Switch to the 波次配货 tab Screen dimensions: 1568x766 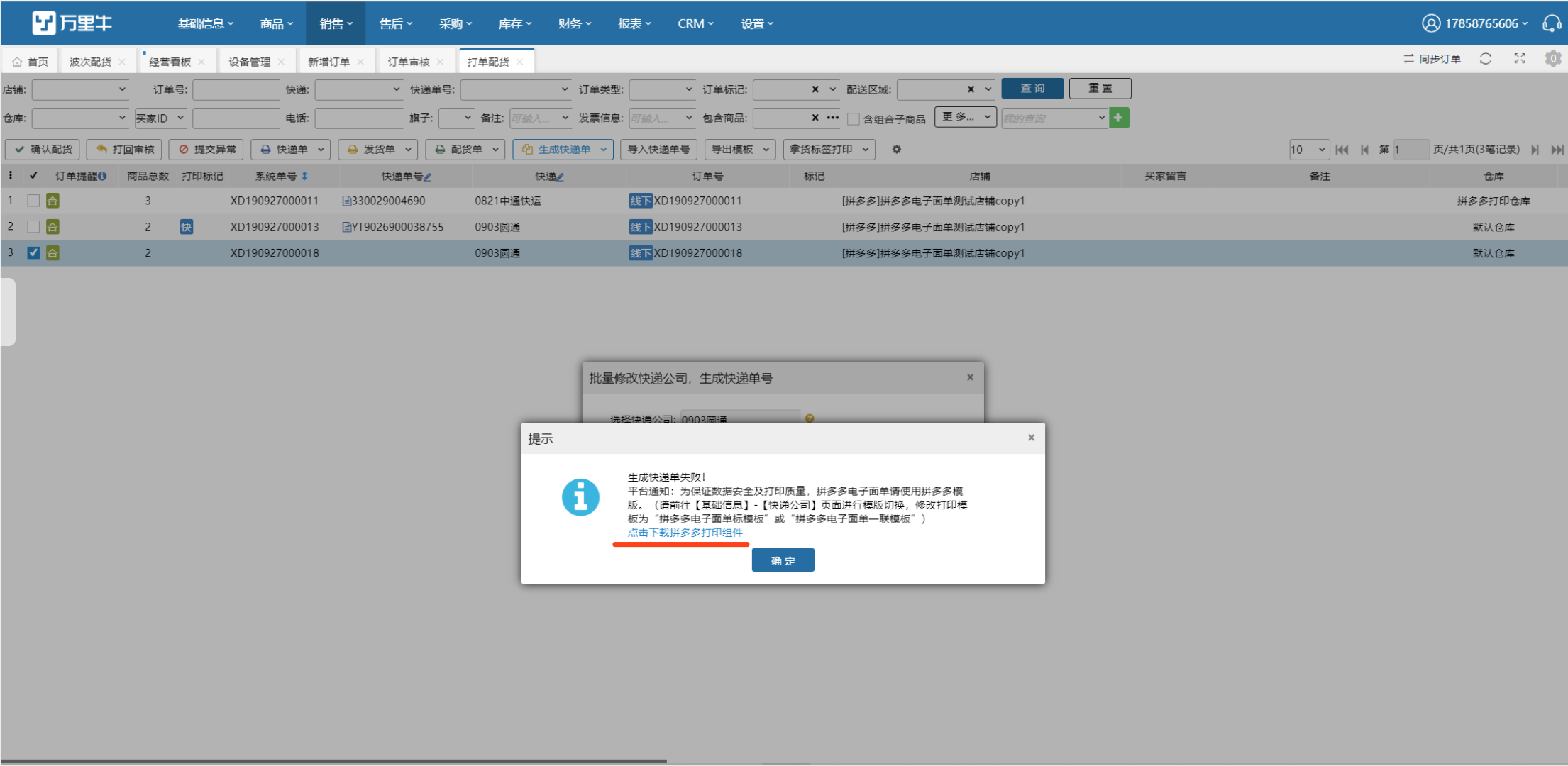coord(90,62)
